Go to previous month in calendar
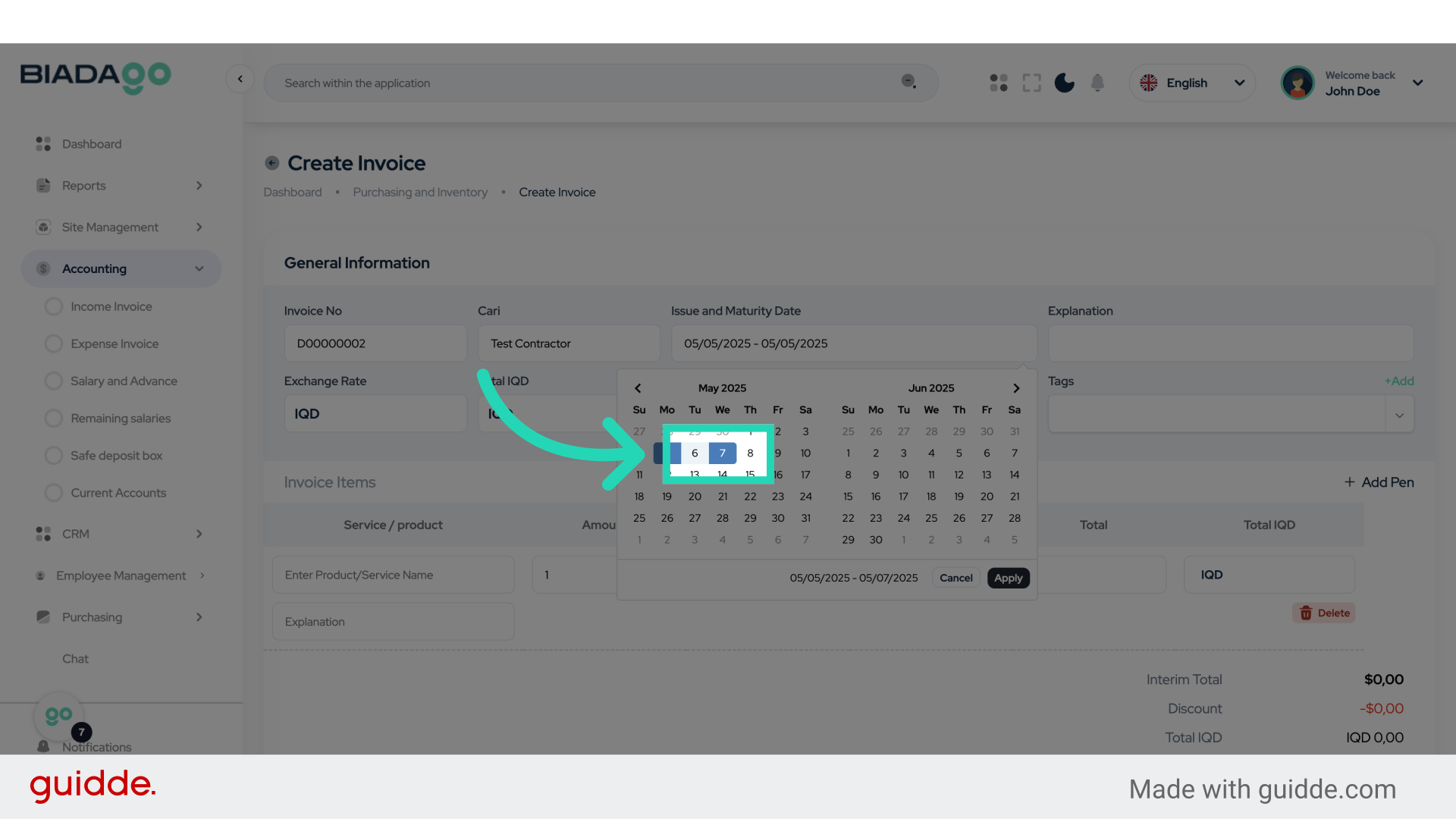 [638, 388]
